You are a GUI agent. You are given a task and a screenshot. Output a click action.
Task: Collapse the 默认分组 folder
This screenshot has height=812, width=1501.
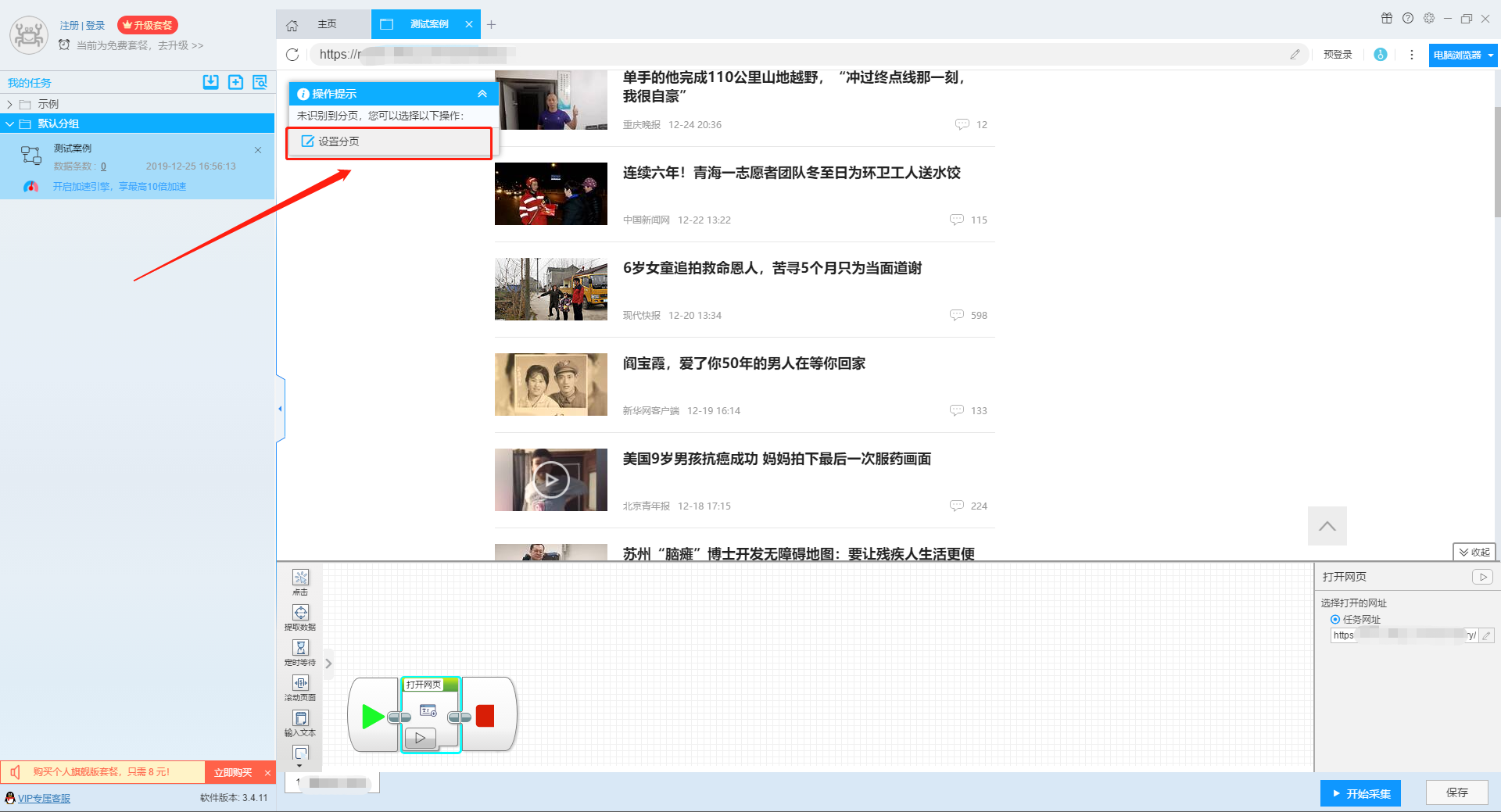pyautogui.click(x=9, y=123)
